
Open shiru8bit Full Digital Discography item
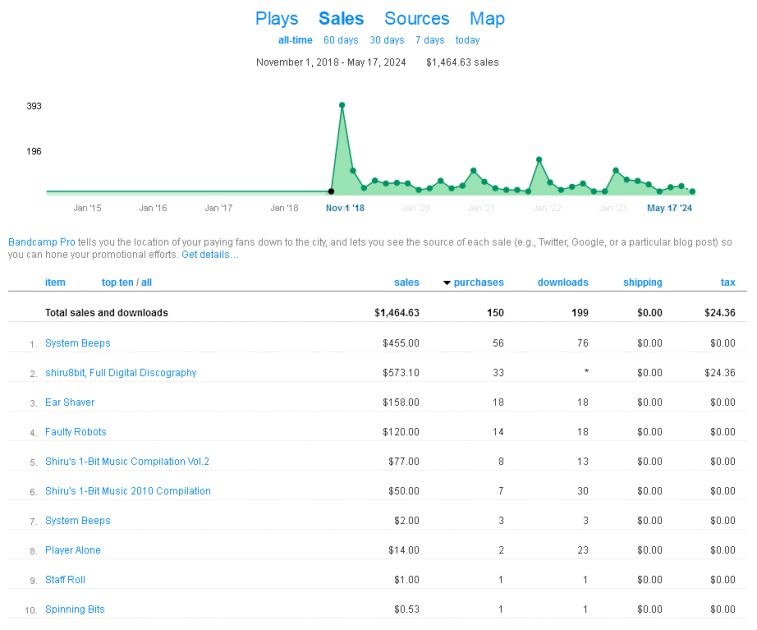tap(121, 373)
